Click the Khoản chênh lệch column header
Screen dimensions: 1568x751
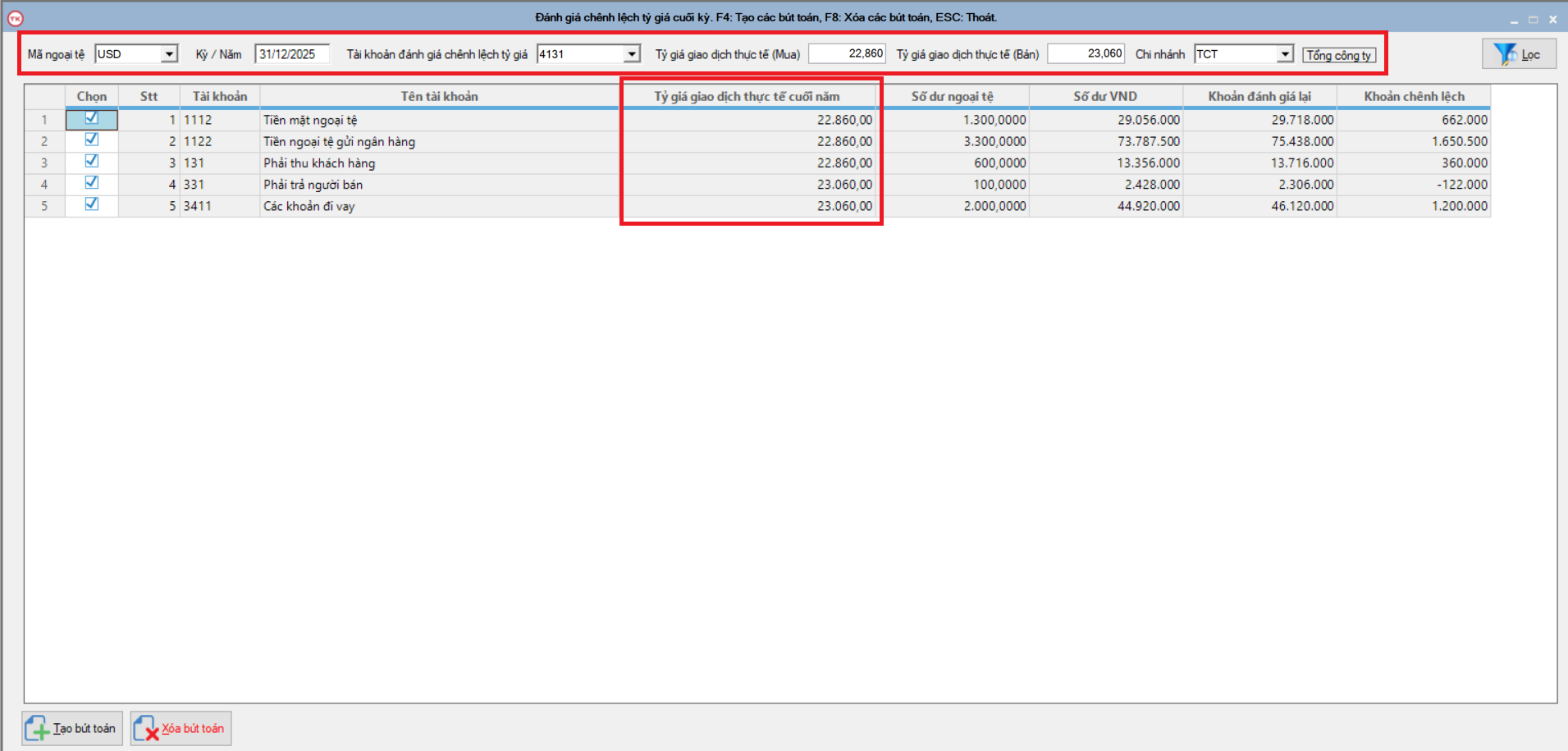click(x=1414, y=96)
